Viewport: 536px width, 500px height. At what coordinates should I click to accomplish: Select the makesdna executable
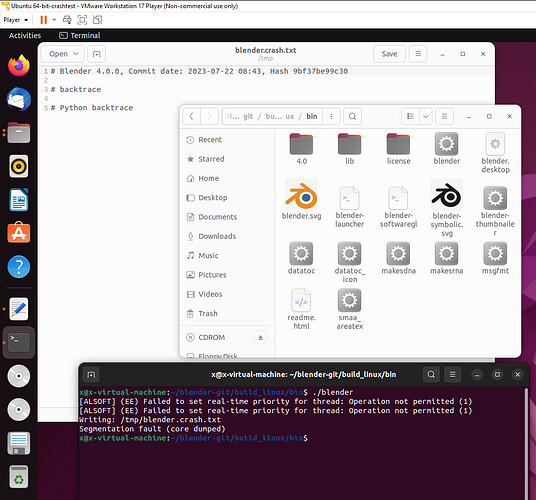398,258
